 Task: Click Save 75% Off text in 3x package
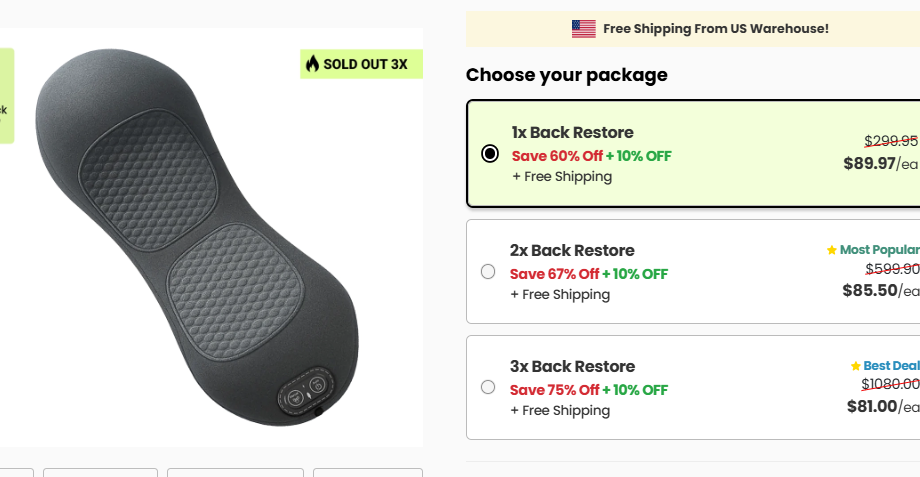point(555,390)
